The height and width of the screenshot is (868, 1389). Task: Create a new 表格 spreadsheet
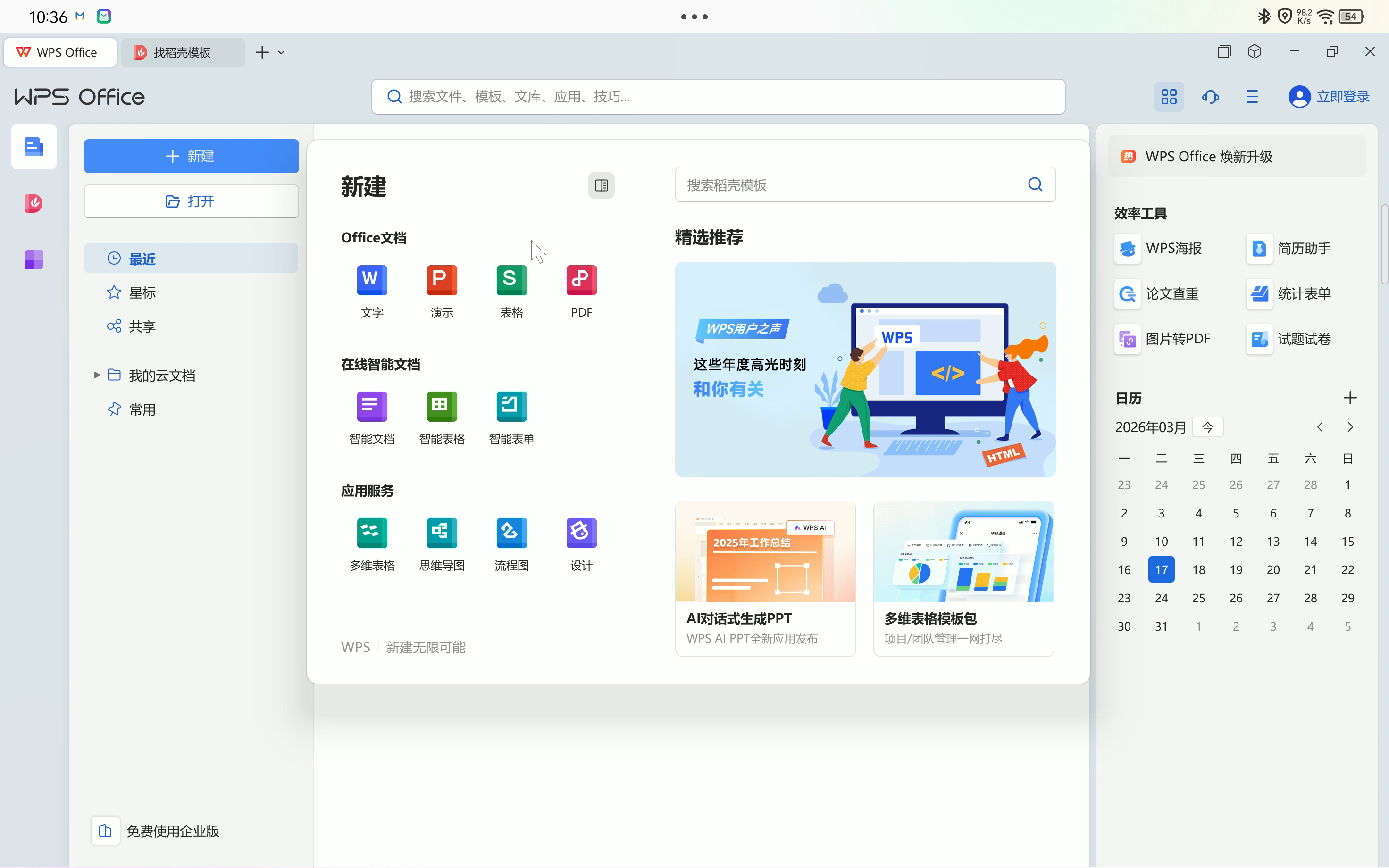511,280
